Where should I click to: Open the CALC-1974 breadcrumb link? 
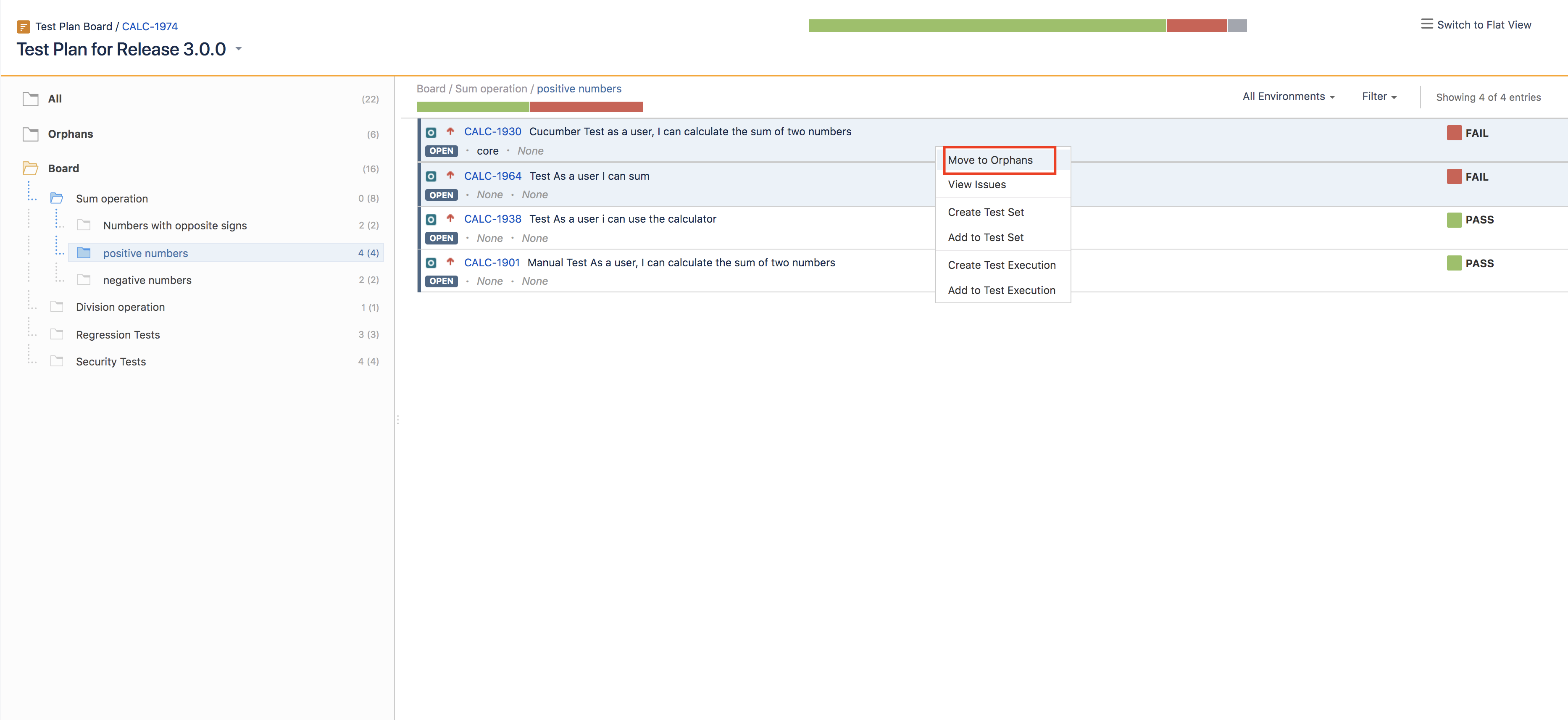pos(150,27)
